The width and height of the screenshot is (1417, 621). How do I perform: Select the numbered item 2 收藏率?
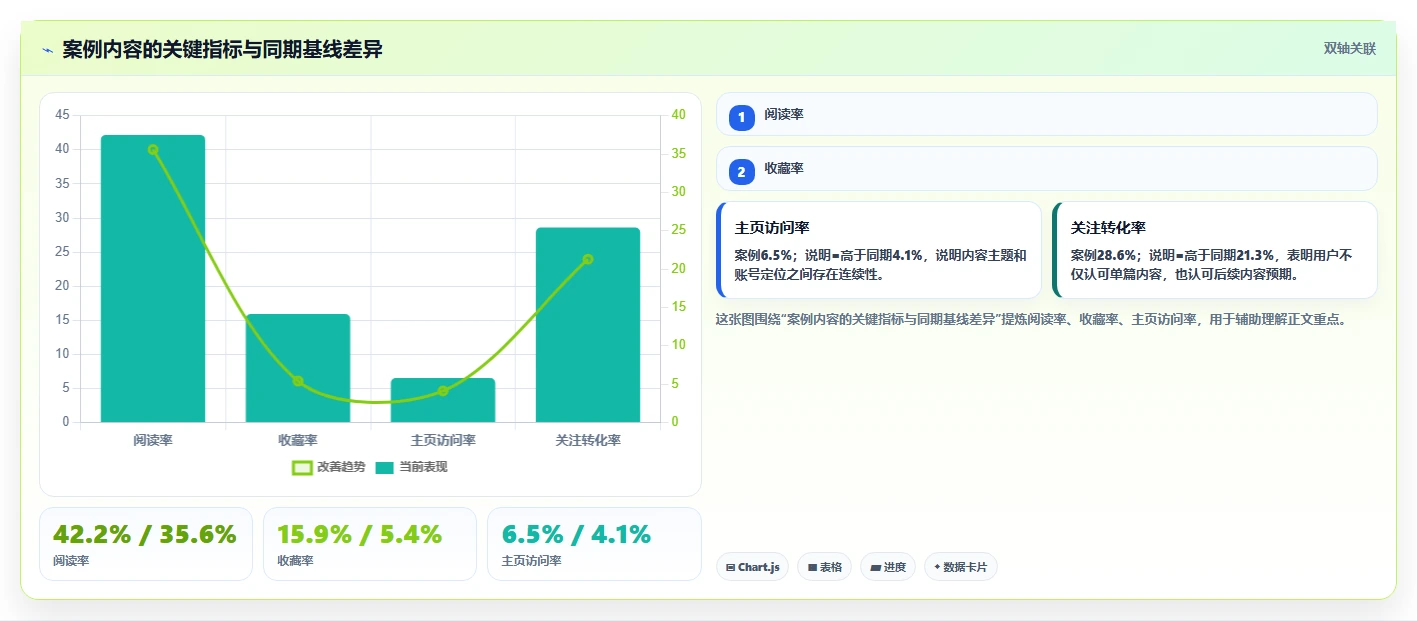coord(1046,169)
